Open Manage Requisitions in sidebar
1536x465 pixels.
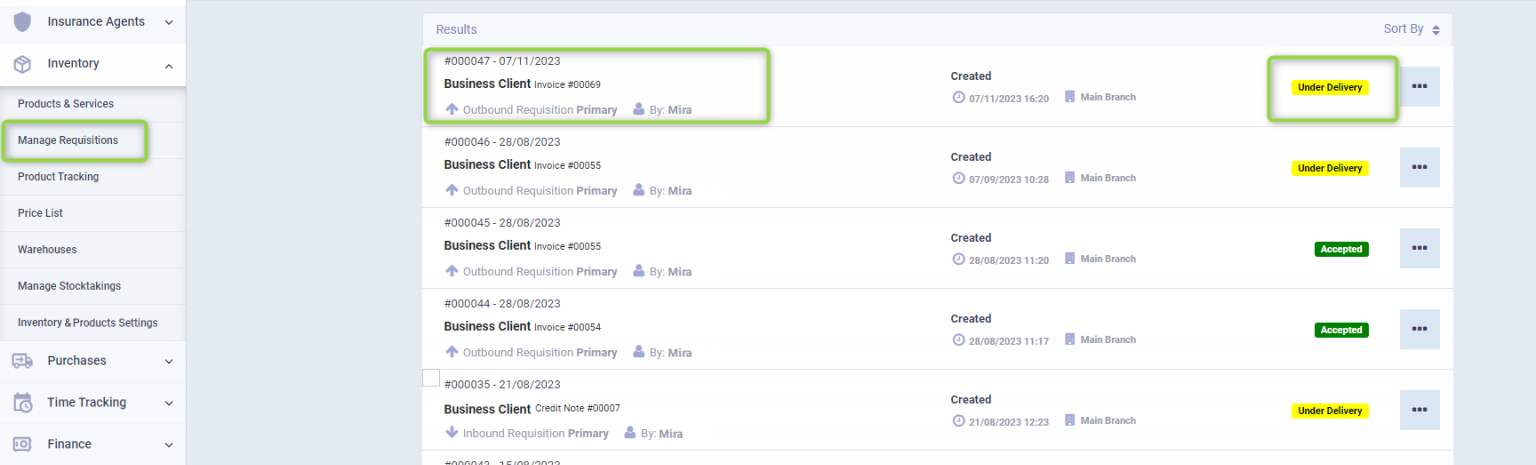click(68, 141)
